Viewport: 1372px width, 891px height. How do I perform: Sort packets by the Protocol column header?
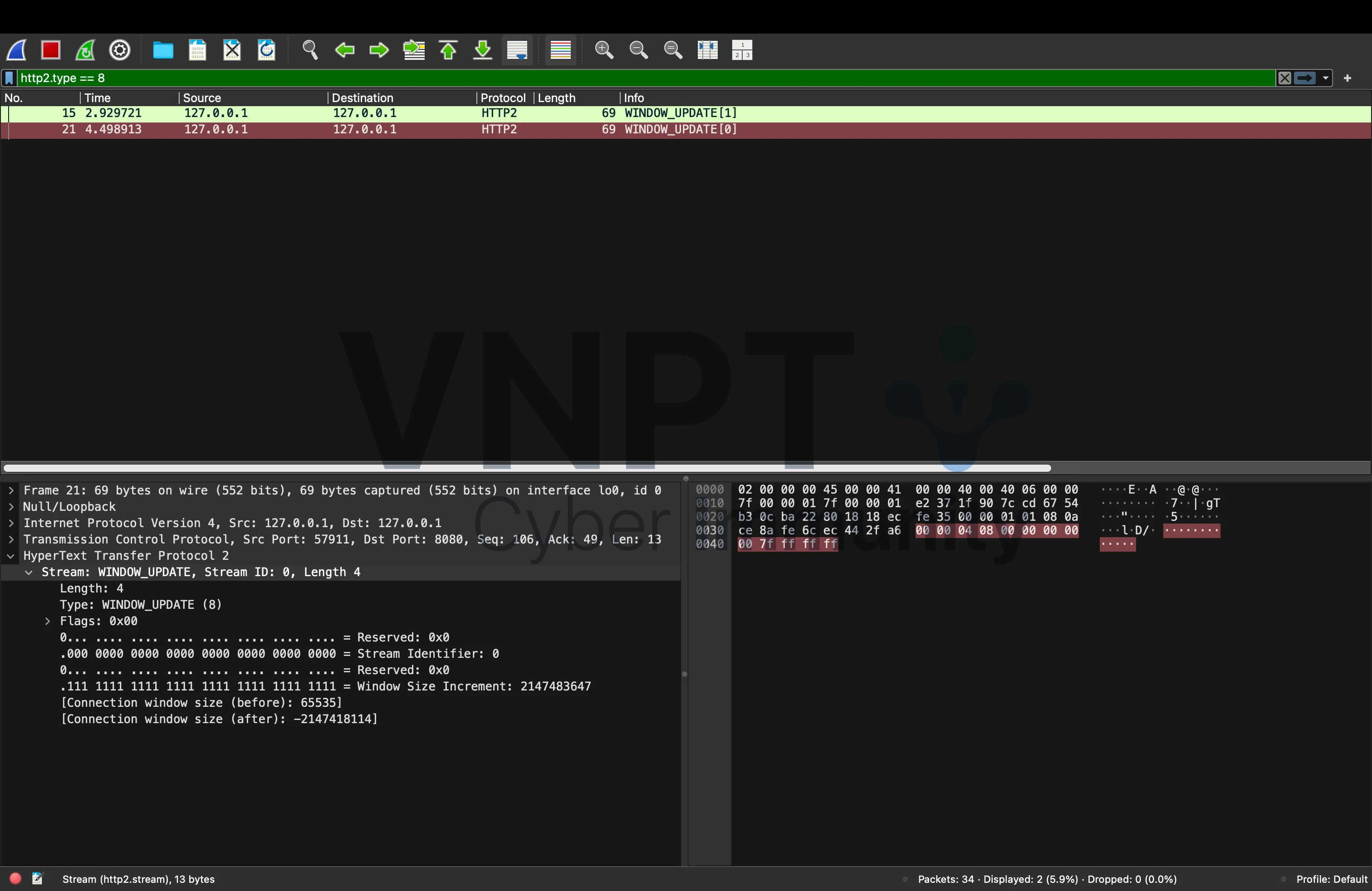[x=503, y=98]
